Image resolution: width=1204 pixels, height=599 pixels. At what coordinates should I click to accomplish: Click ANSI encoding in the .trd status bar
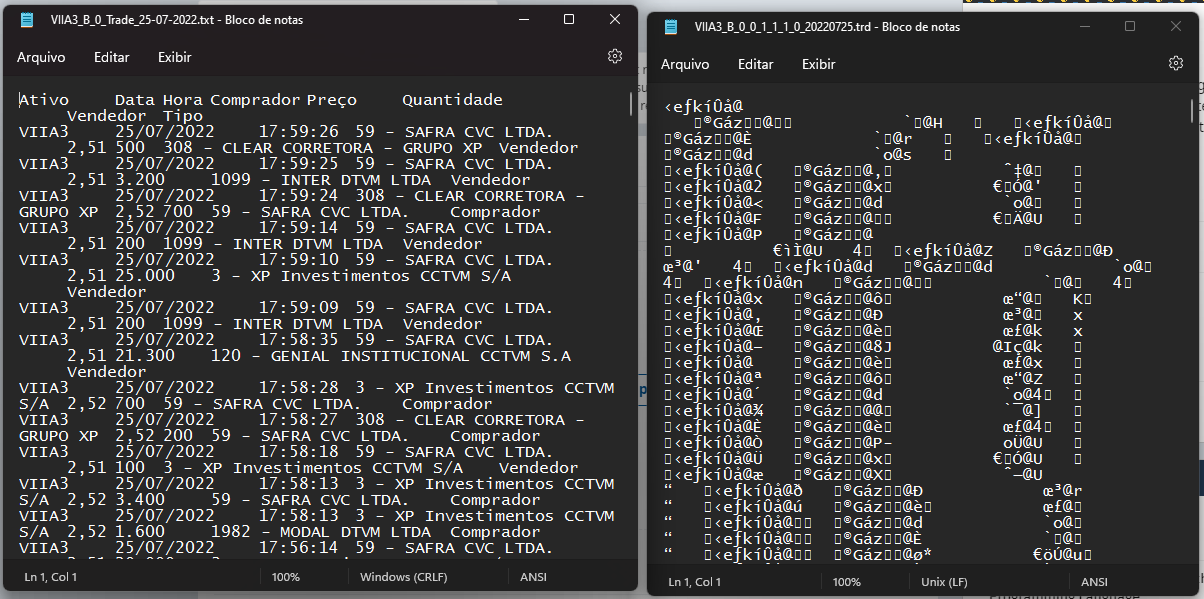tap(1095, 582)
